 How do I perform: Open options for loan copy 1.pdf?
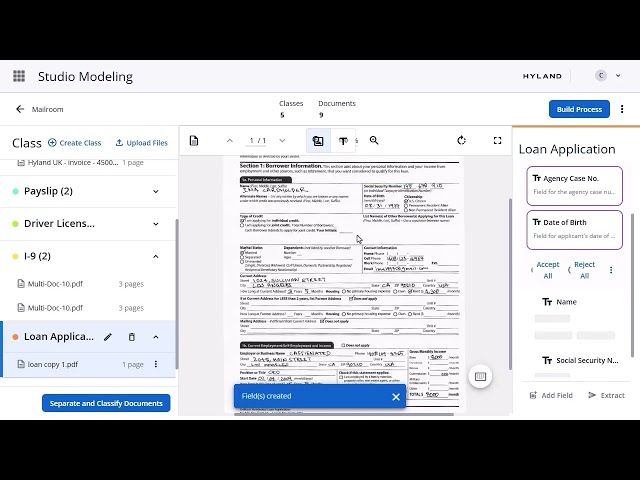[x=156, y=364]
